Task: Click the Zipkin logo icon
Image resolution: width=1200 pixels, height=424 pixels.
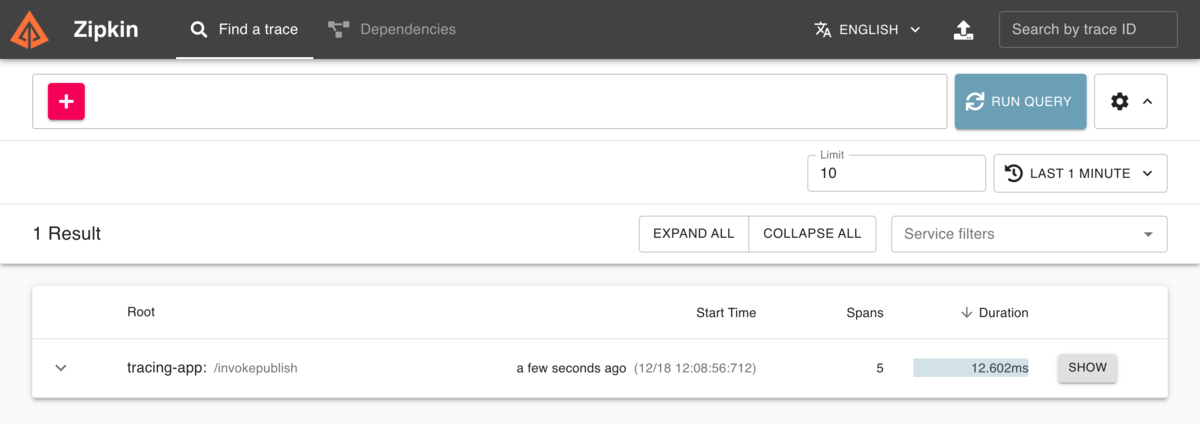Action: pos(29,29)
